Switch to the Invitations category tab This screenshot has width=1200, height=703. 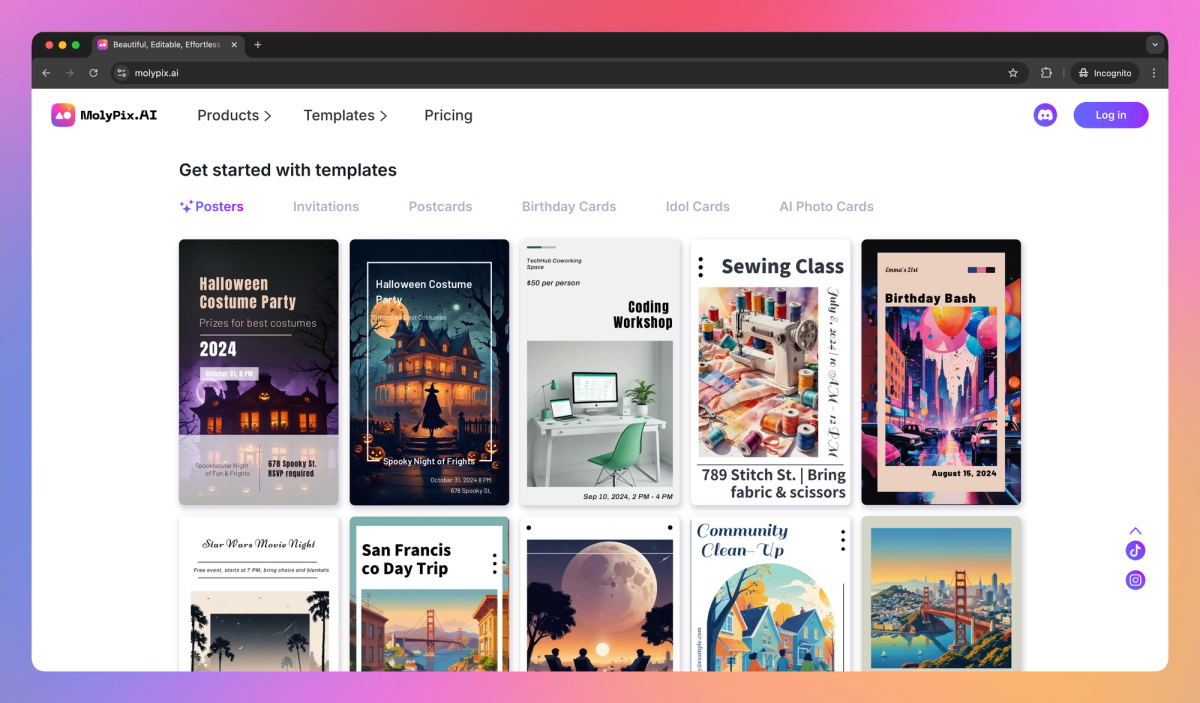[326, 206]
